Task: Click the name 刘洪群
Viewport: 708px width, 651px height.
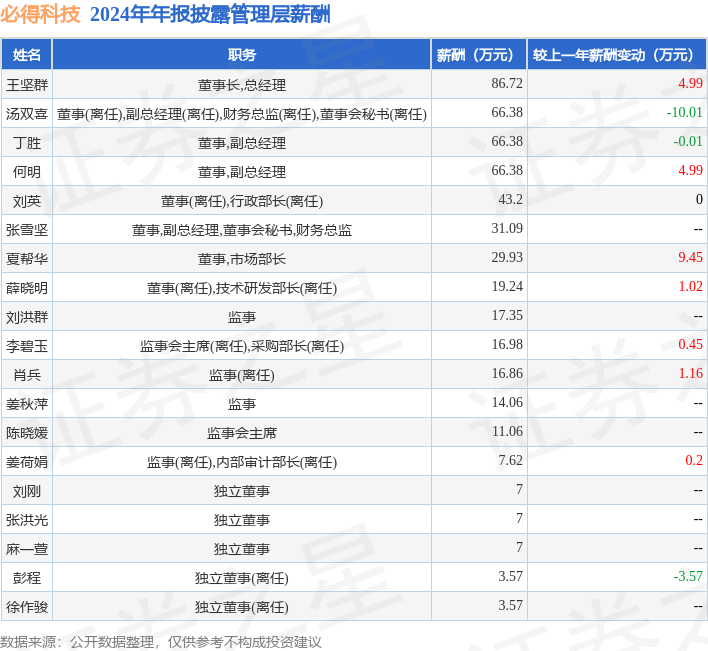Action: coord(27,317)
